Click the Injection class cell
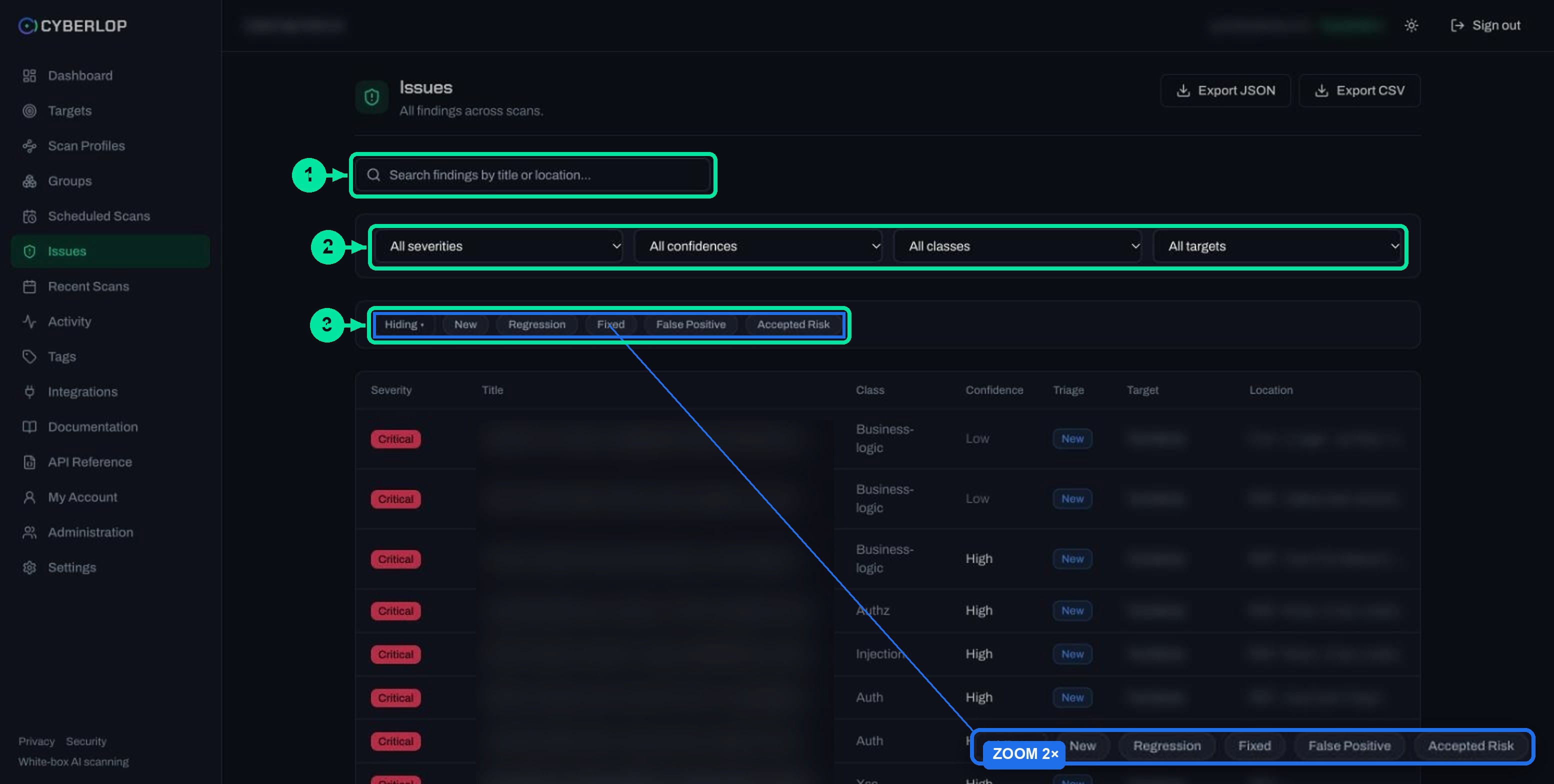The height and width of the screenshot is (784, 1554). (879, 653)
